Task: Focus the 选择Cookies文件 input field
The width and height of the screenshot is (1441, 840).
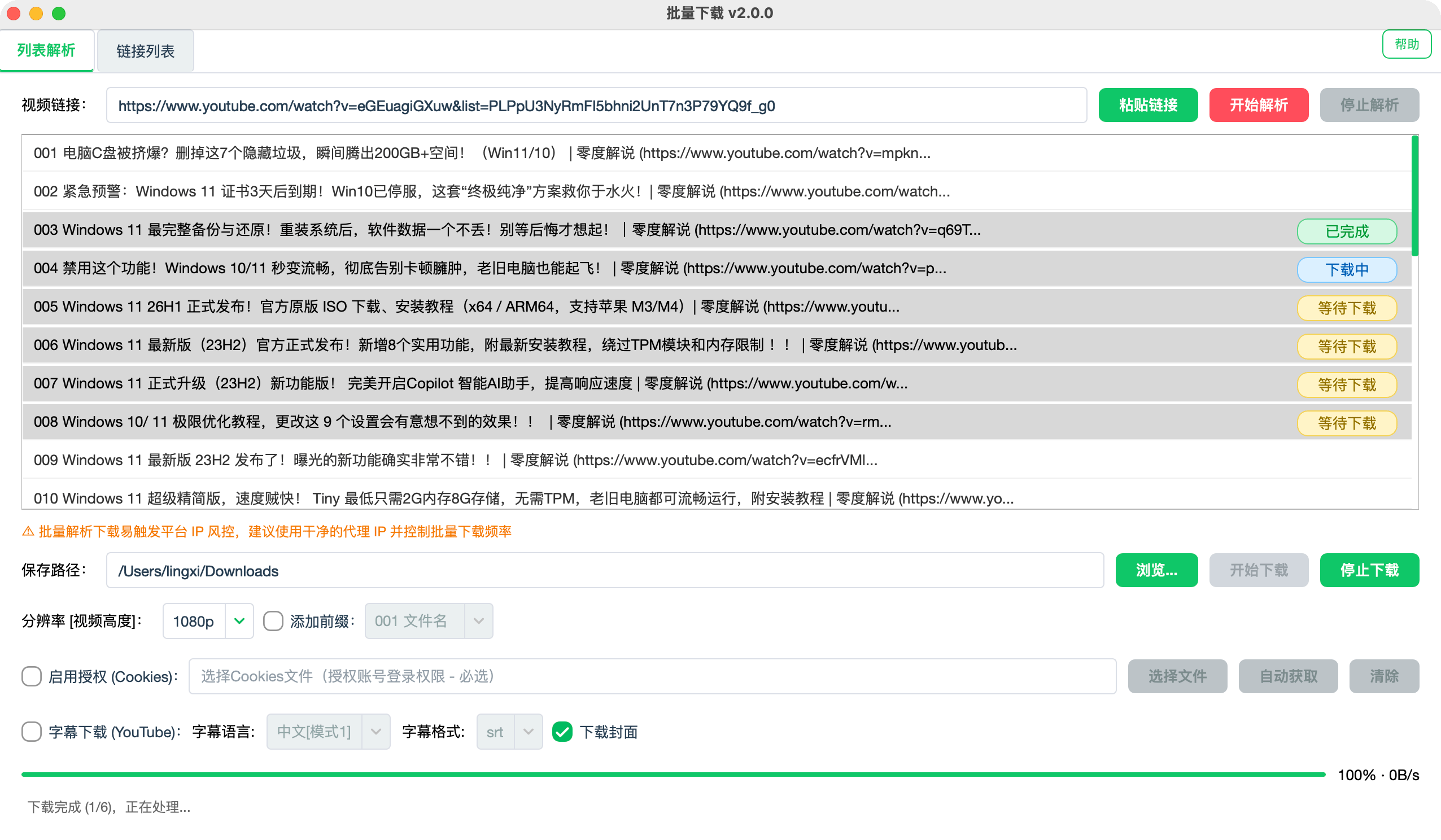Action: [652, 676]
